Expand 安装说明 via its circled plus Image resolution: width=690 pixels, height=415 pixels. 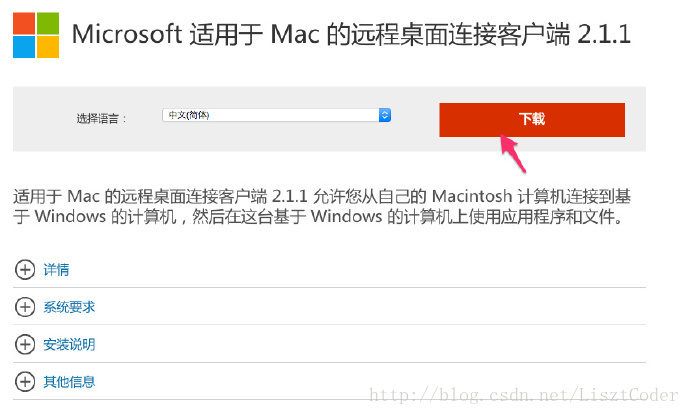point(25,344)
